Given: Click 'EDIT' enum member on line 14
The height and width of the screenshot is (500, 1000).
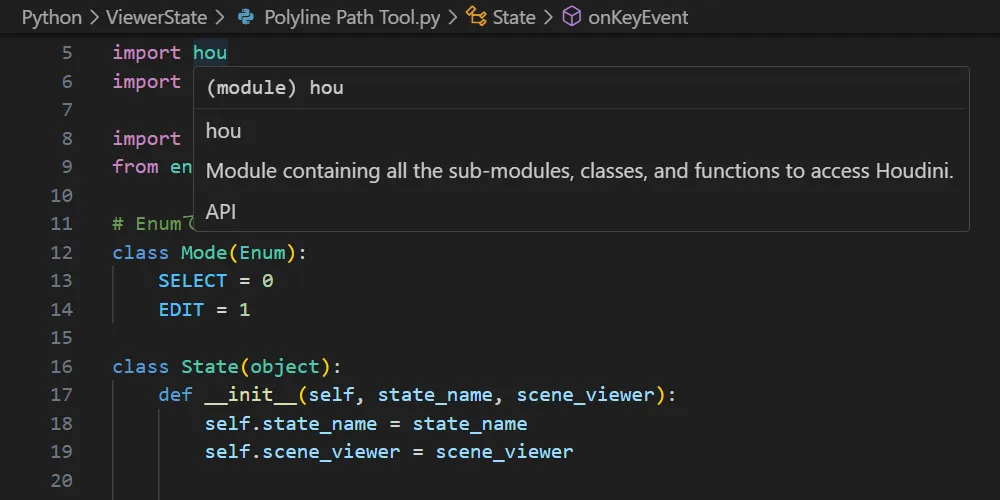Looking at the screenshot, I should pyautogui.click(x=181, y=310).
